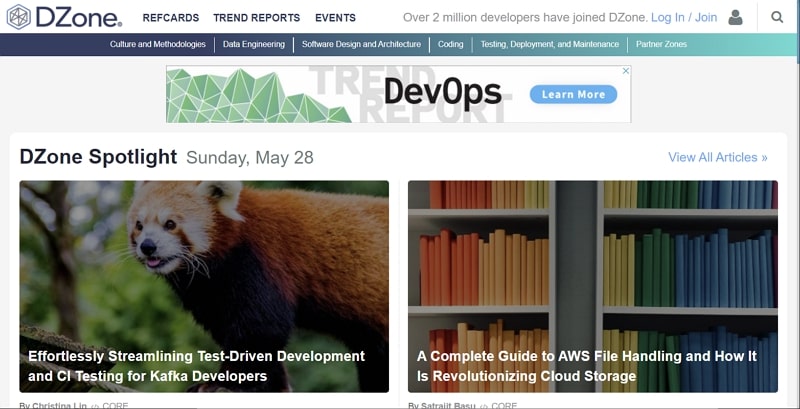
Task: Open AWS File Handling article title
Action: (587, 366)
